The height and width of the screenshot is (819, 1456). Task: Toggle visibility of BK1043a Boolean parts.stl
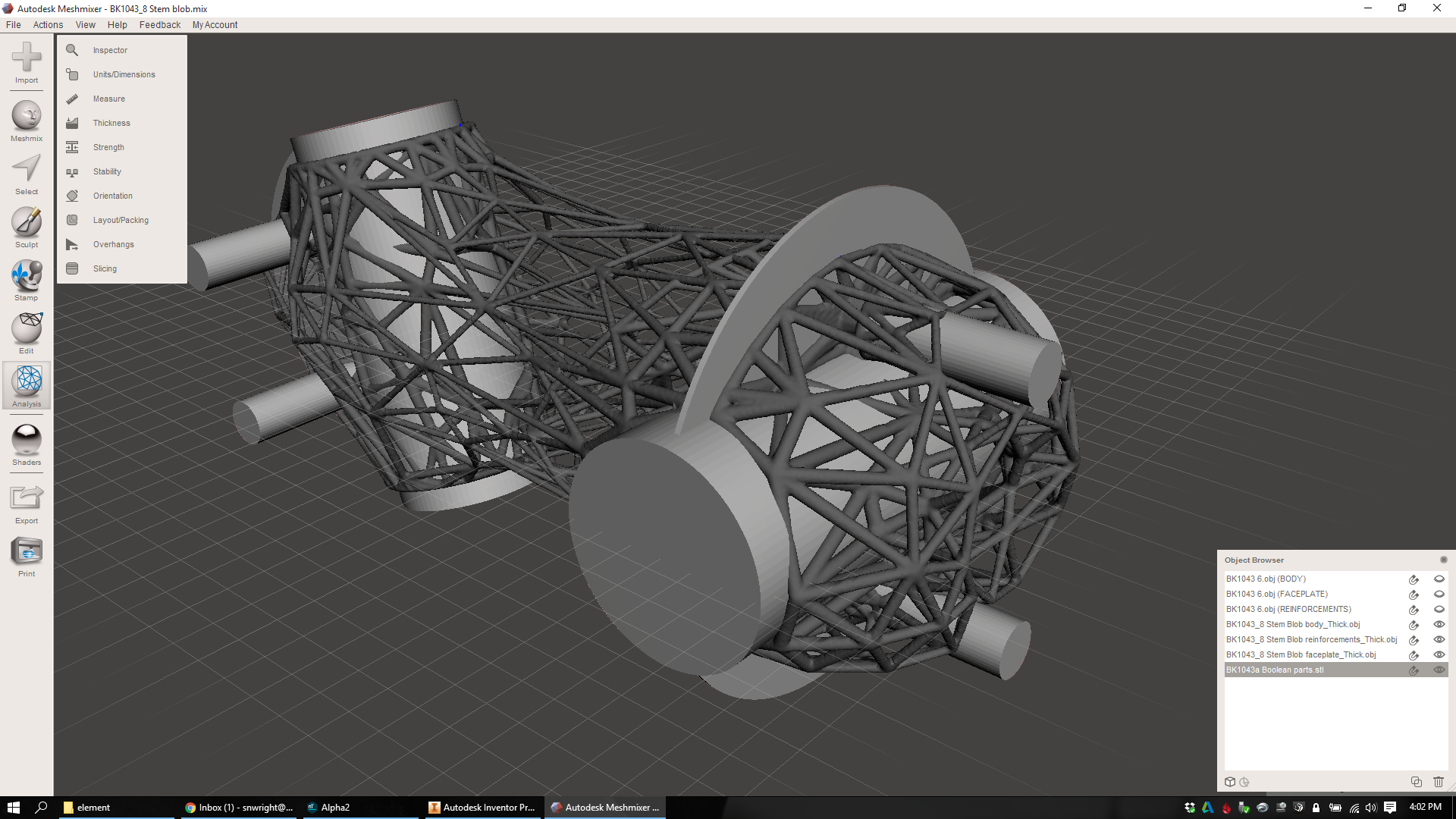click(1439, 670)
